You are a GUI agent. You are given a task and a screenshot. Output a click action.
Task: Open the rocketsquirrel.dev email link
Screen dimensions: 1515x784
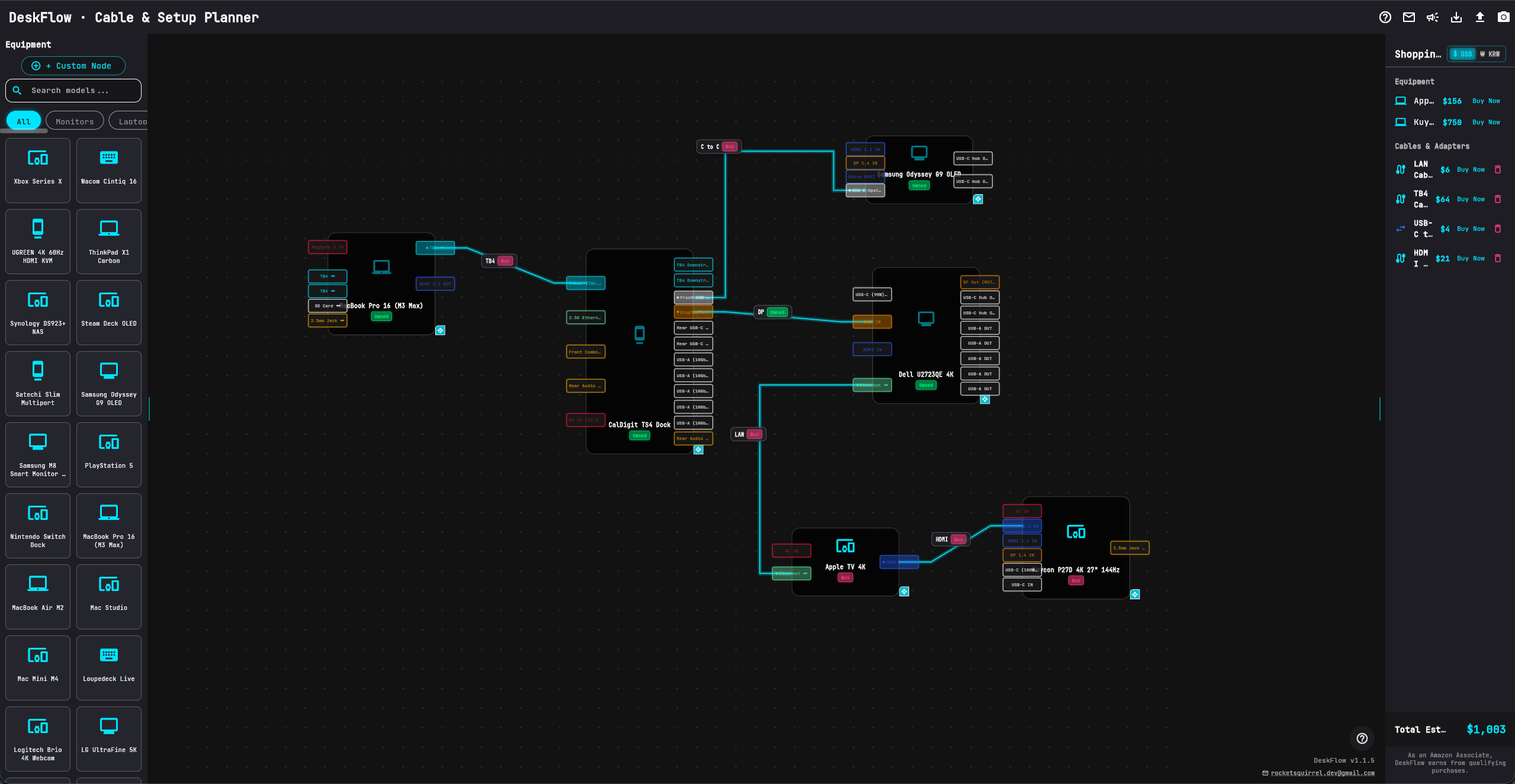[x=1322, y=773]
